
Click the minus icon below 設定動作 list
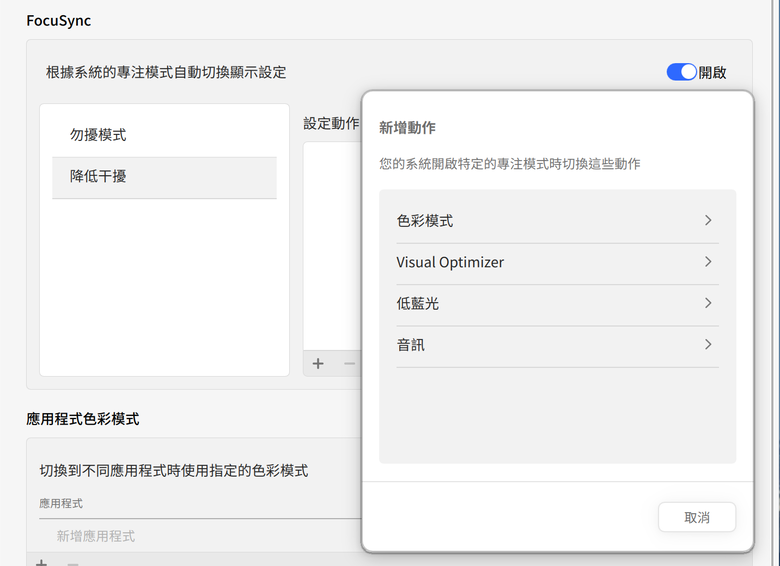[x=349, y=363]
